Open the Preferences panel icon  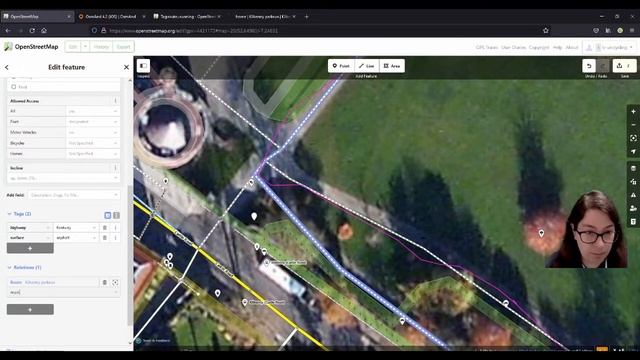[633, 208]
